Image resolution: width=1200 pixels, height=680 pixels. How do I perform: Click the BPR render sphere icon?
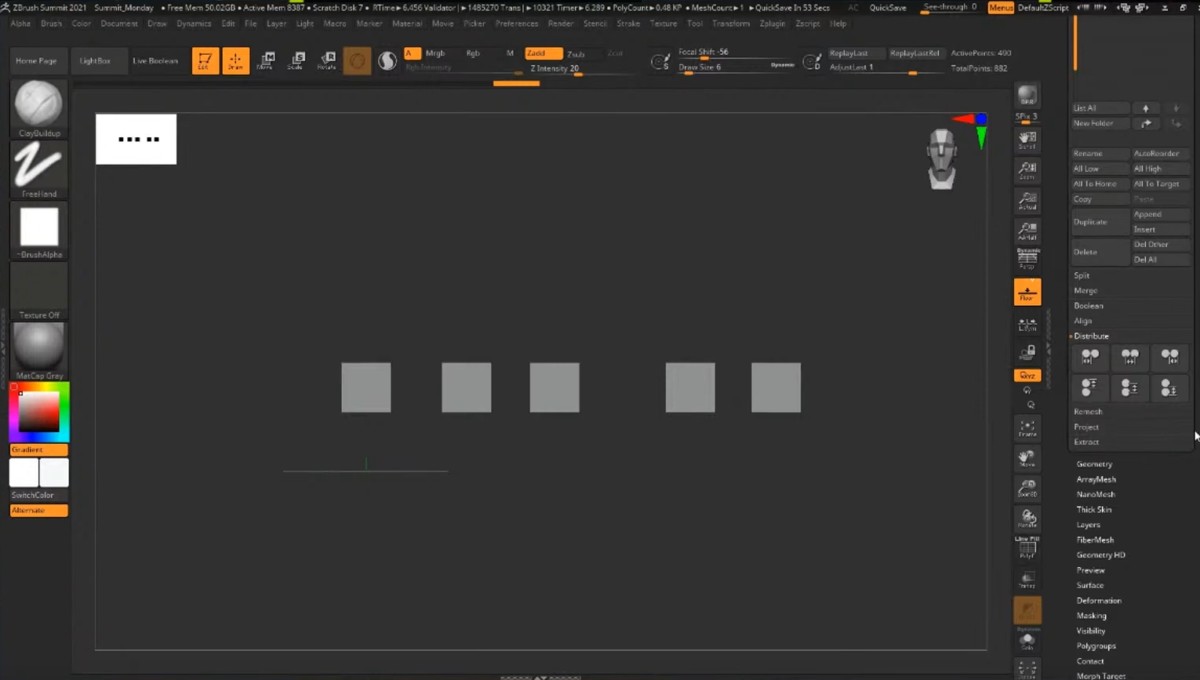coord(1027,96)
